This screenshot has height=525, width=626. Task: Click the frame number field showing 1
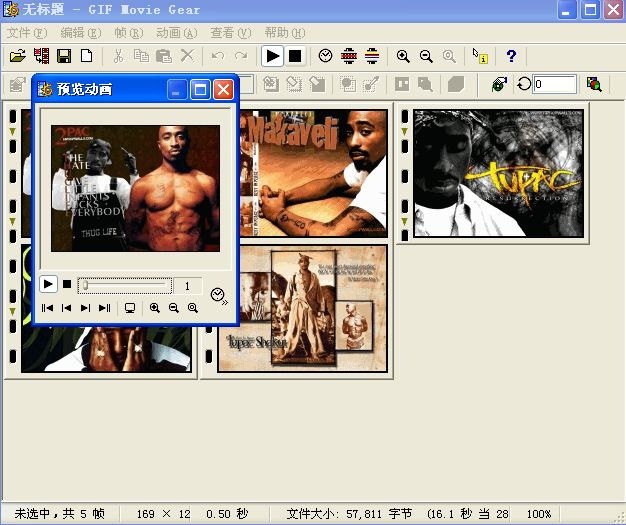pyautogui.click(x=187, y=285)
